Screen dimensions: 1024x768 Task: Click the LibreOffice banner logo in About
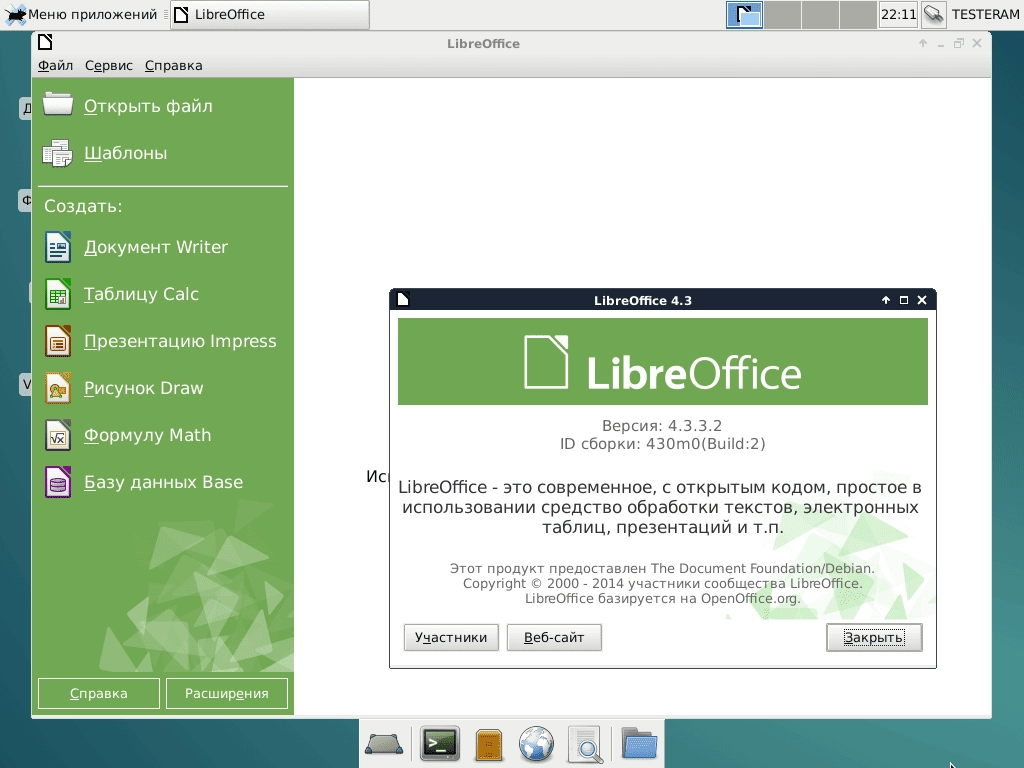point(662,362)
